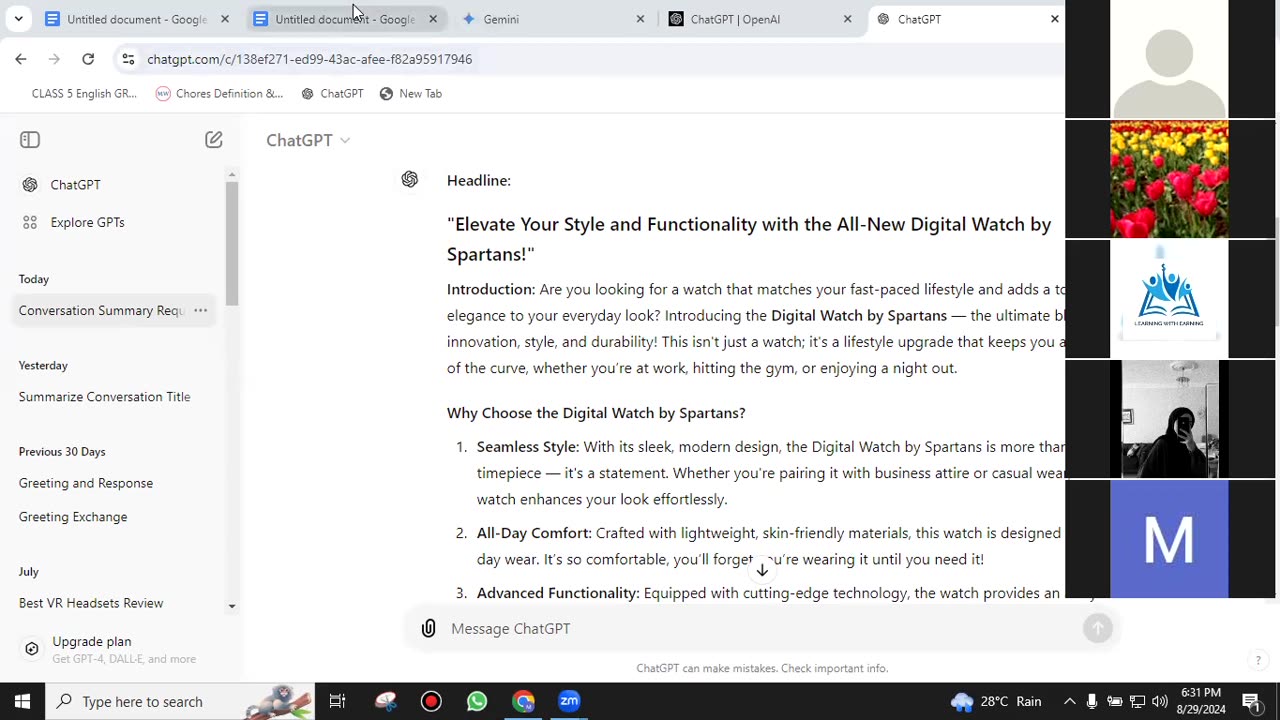Start a new chat with pencil icon
Viewport: 1280px width, 720px height.
click(213, 140)
